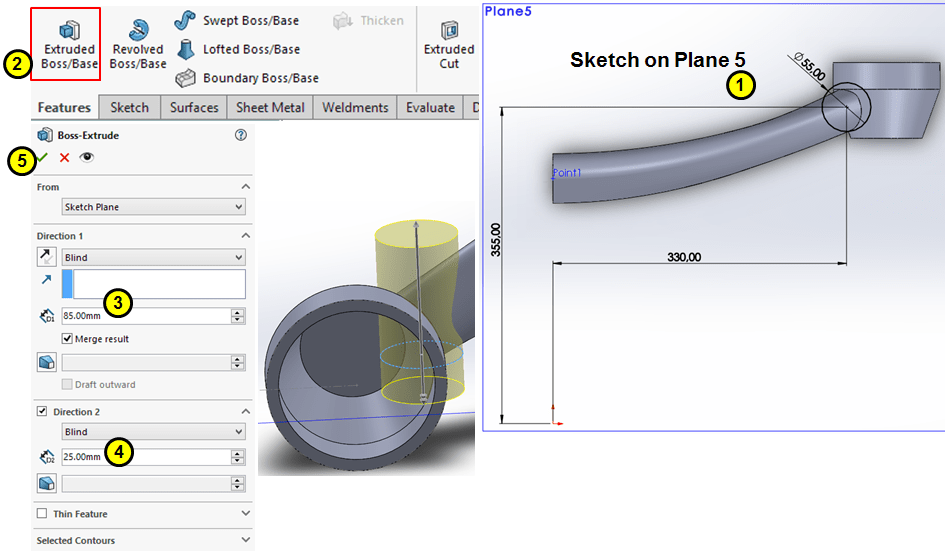This screenshot has width=945, height=551.
Task: Toggle detailed preview eye icon
Action: point(87,158)
